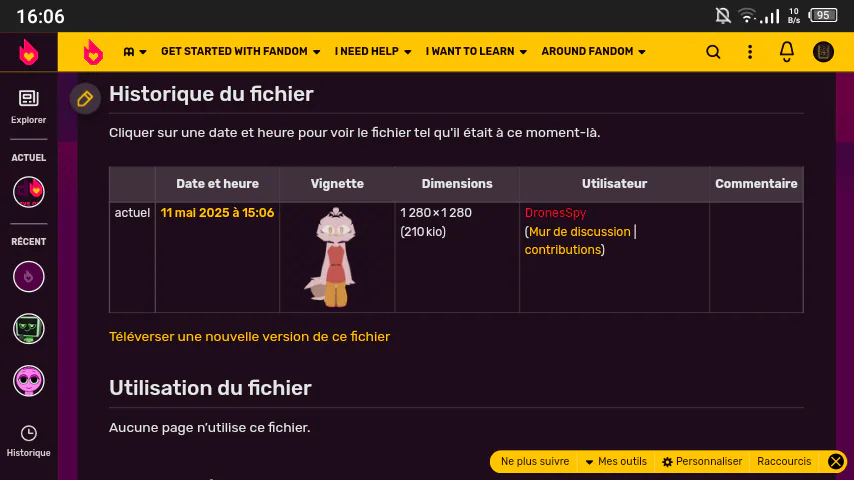This screenshot has width=854, height=480.
Task: Click the Utilisateur column header
Action: [x=614, y=184]
